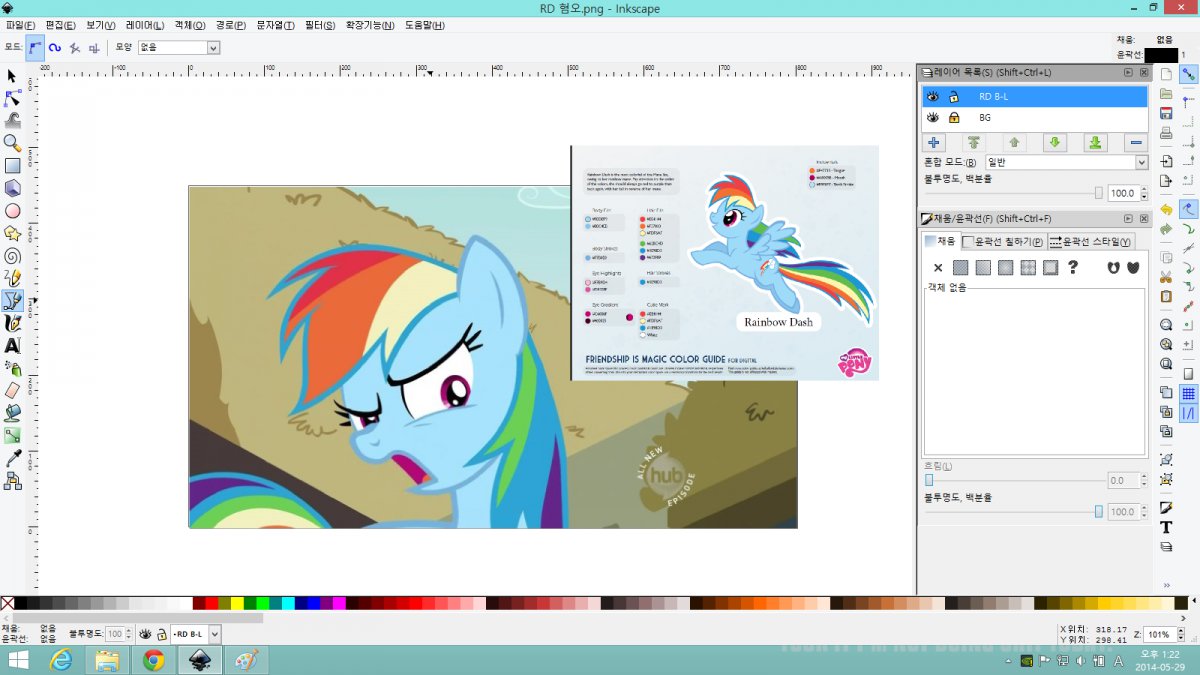1200x675 pixels.
Task: Add a new layer with plus button
Action: tap(934, 143)
